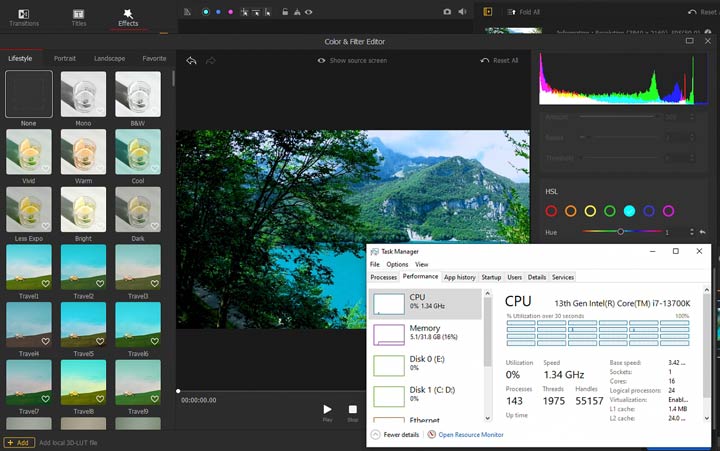The width and height of the screenshot is (720, 451).
Task: Open the Options menu in Task Manager
Action: click(397, 265)
